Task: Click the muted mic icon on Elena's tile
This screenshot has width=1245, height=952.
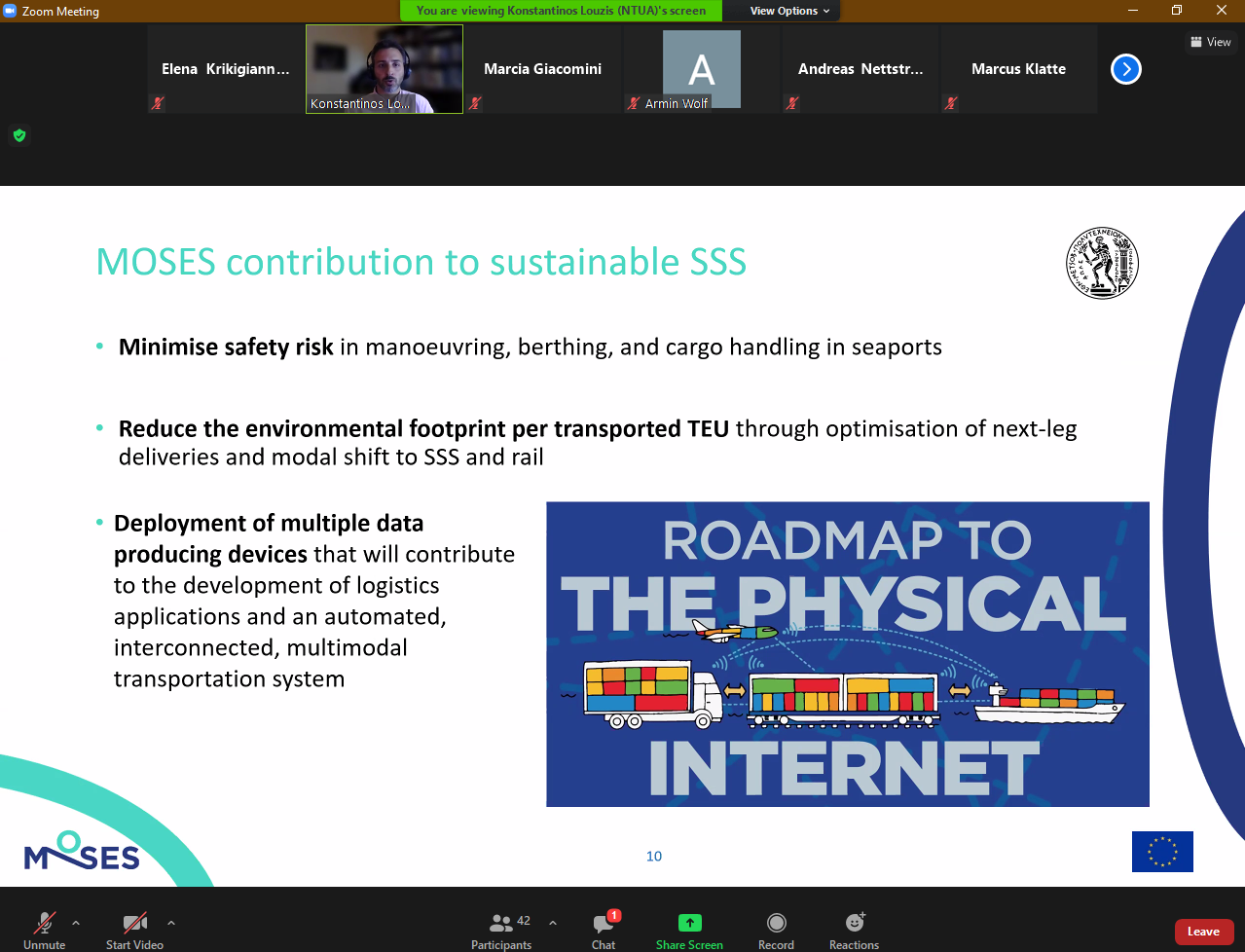Action: [x=158, y=102]
